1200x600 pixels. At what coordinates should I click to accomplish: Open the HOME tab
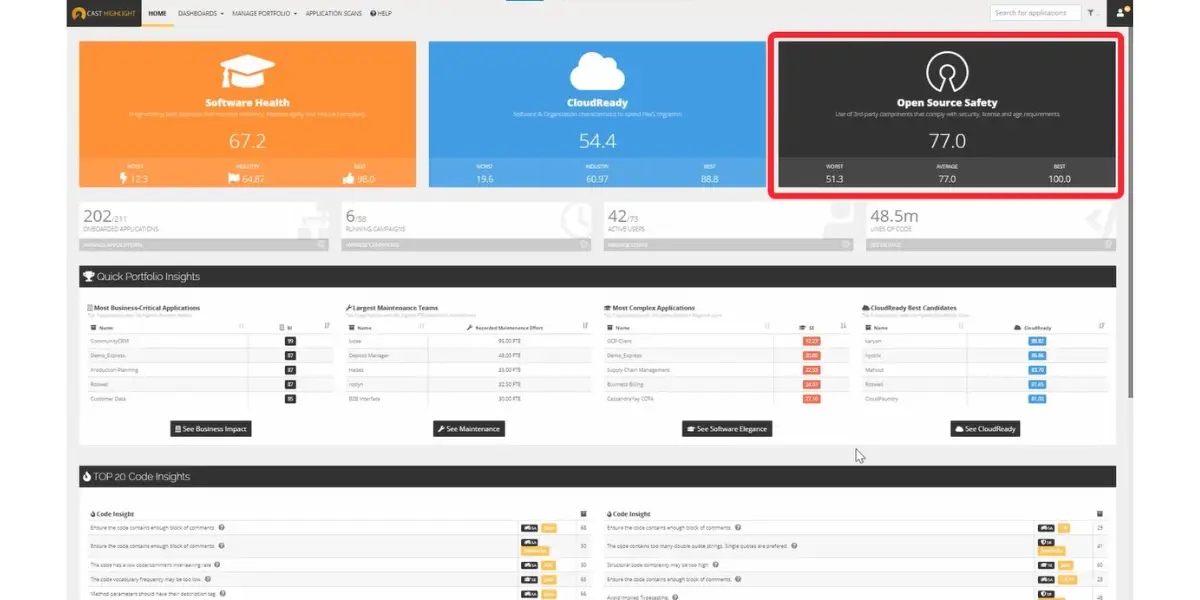tap(157, 14)
